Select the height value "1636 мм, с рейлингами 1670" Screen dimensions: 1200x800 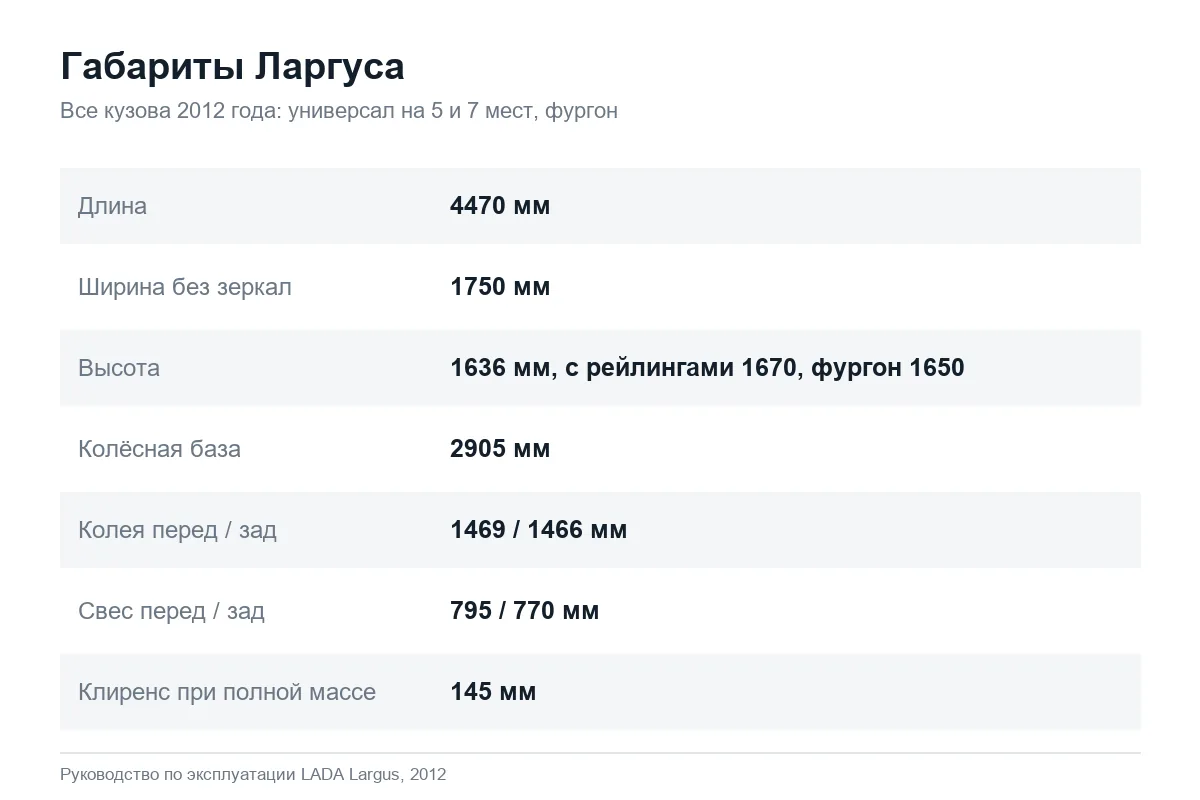(x=622, y=368)
